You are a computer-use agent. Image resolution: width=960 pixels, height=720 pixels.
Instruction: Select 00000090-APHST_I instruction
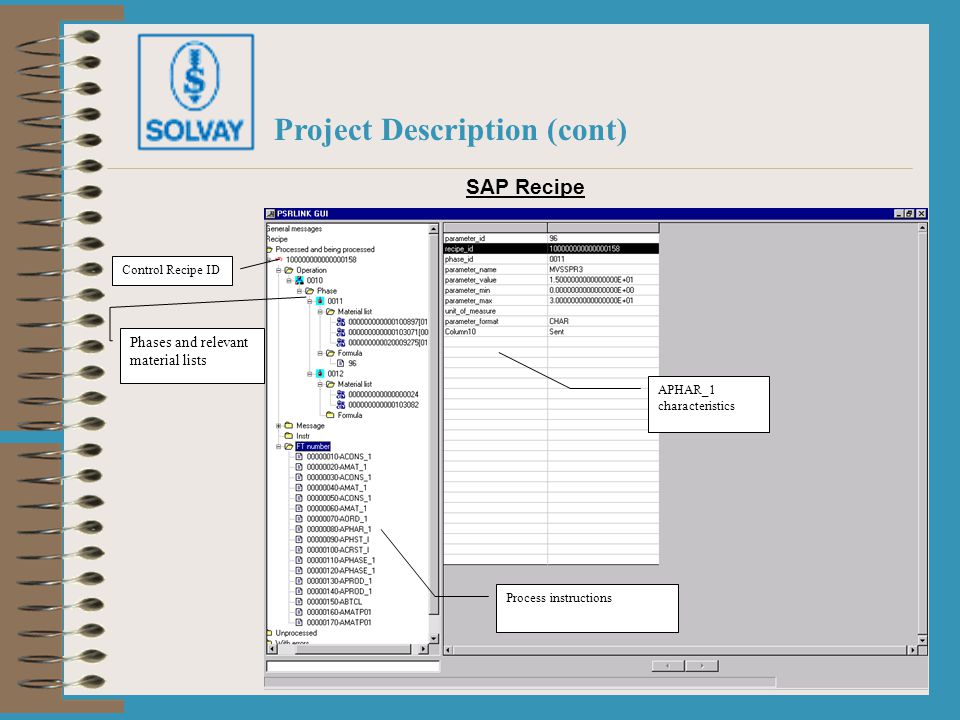click(338, 539)
